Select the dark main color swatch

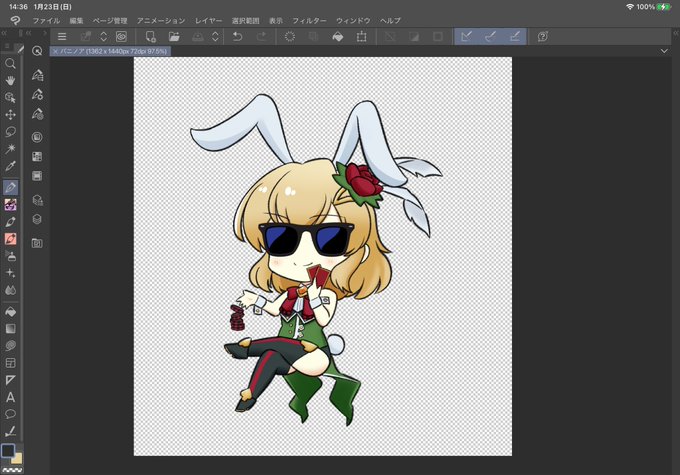8,450
